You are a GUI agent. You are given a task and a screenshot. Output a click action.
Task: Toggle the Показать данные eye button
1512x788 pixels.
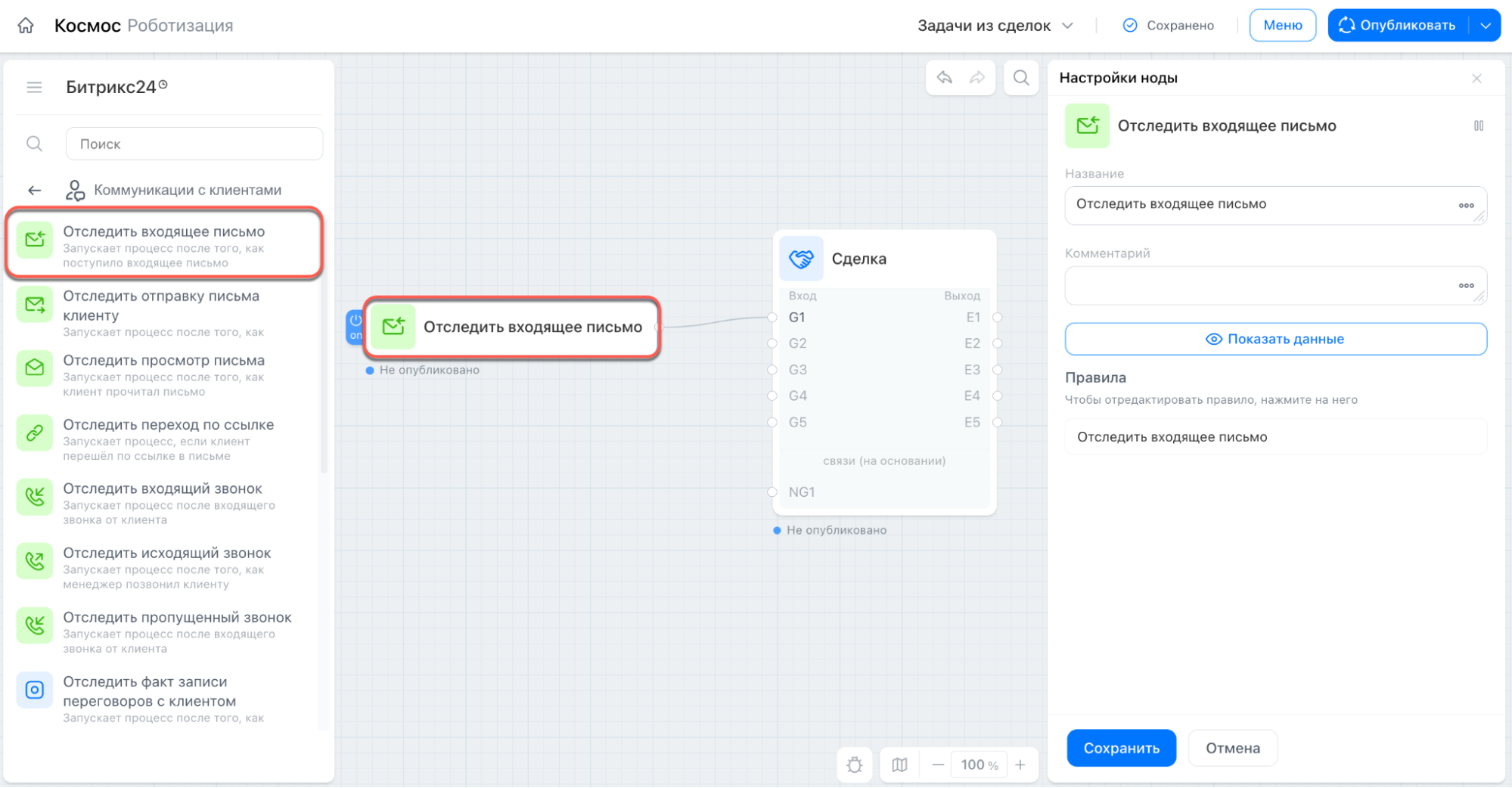tap(1275, 339)
